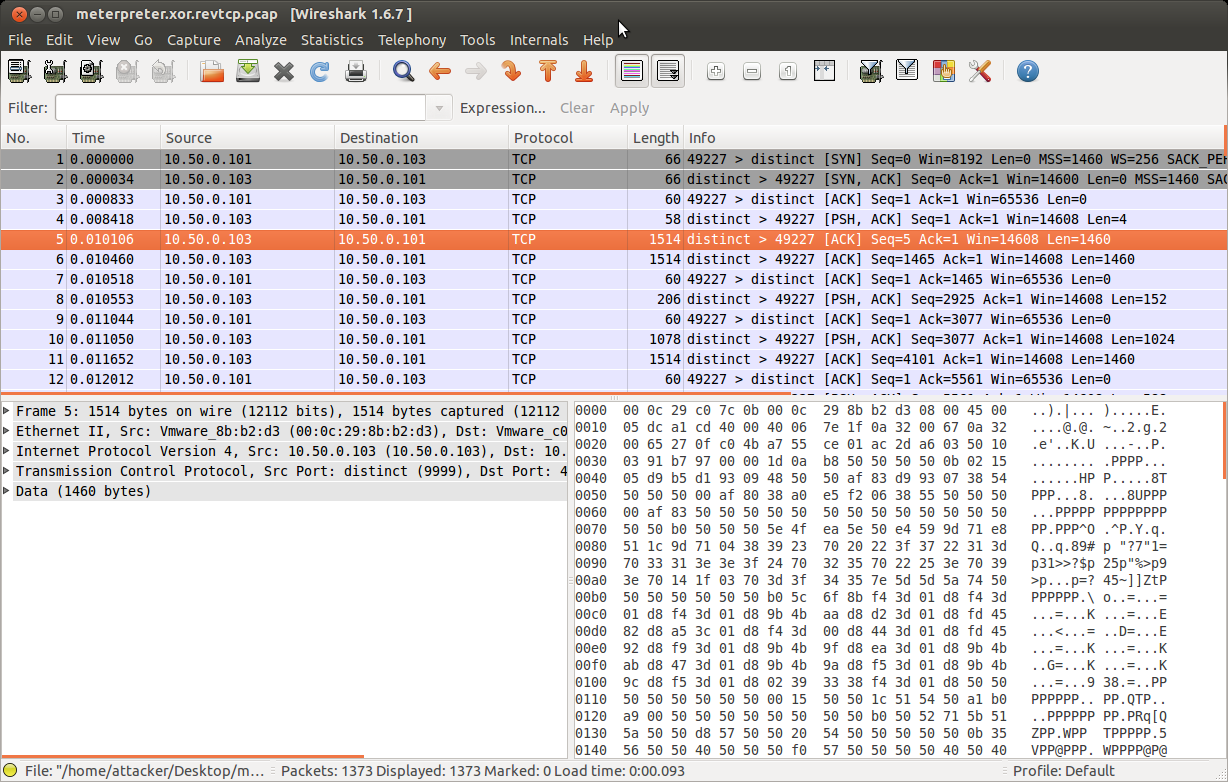Open Preferences with the tools icon
The height and width of the screenshot is (782, 1228).
click(979, 71)
